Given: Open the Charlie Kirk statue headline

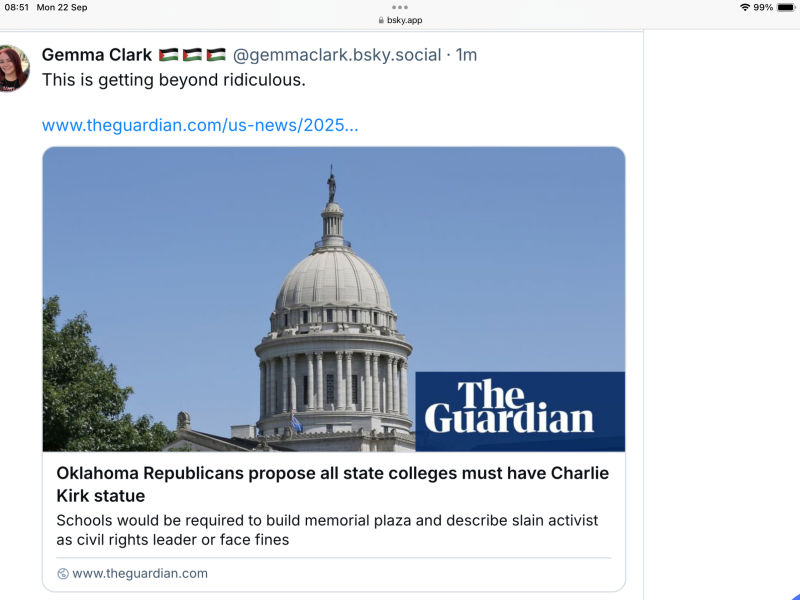Looking at the screenshot, I should coord(332,484).
